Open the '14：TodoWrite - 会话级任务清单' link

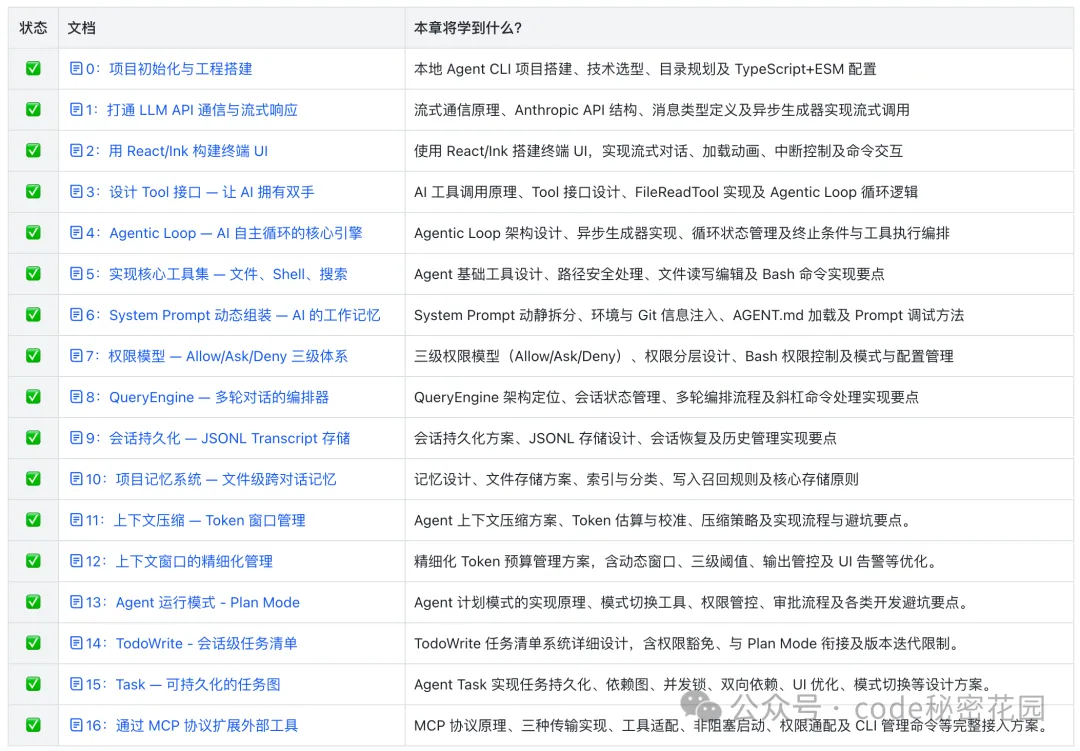tap(191, 643)
